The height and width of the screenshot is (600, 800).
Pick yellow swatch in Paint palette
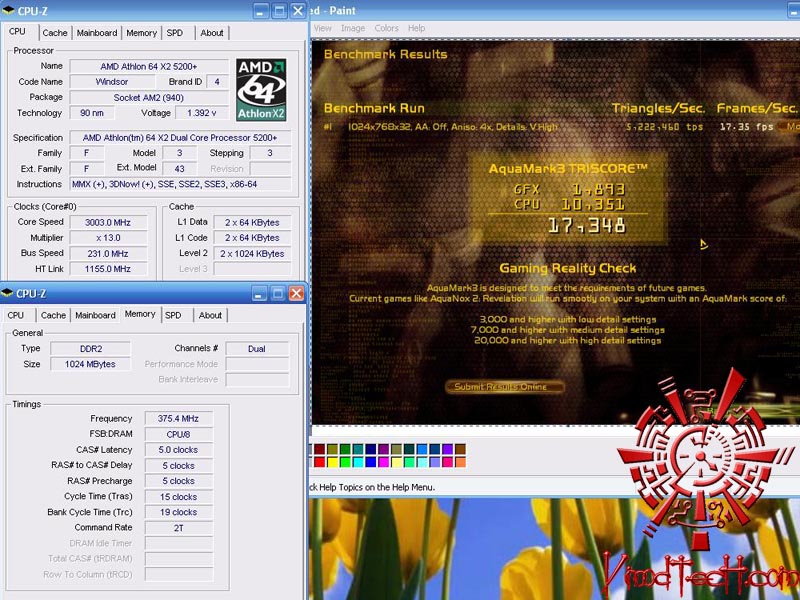click(332, 462)
